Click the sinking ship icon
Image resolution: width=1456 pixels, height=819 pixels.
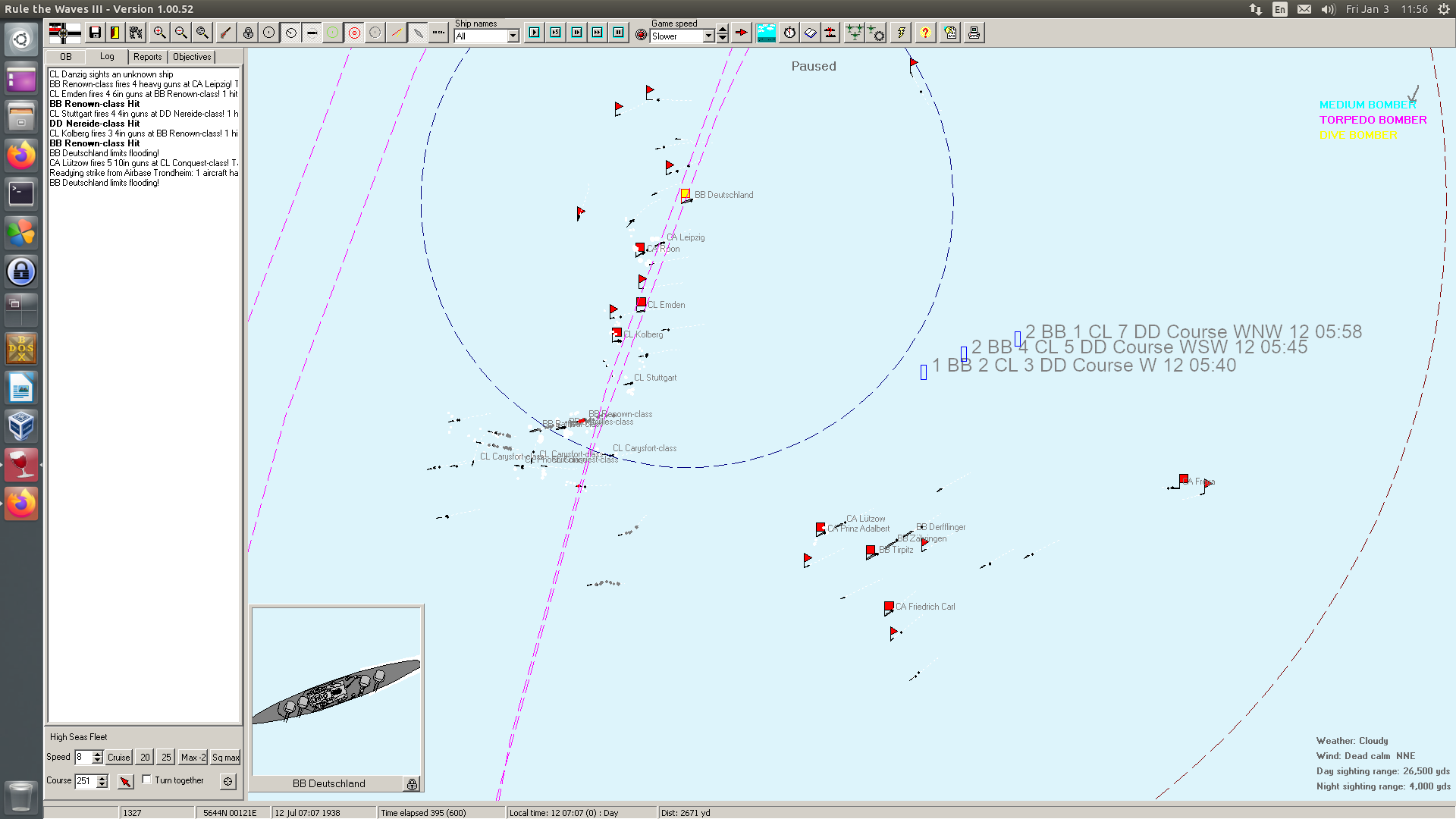(x=831, y=33)
